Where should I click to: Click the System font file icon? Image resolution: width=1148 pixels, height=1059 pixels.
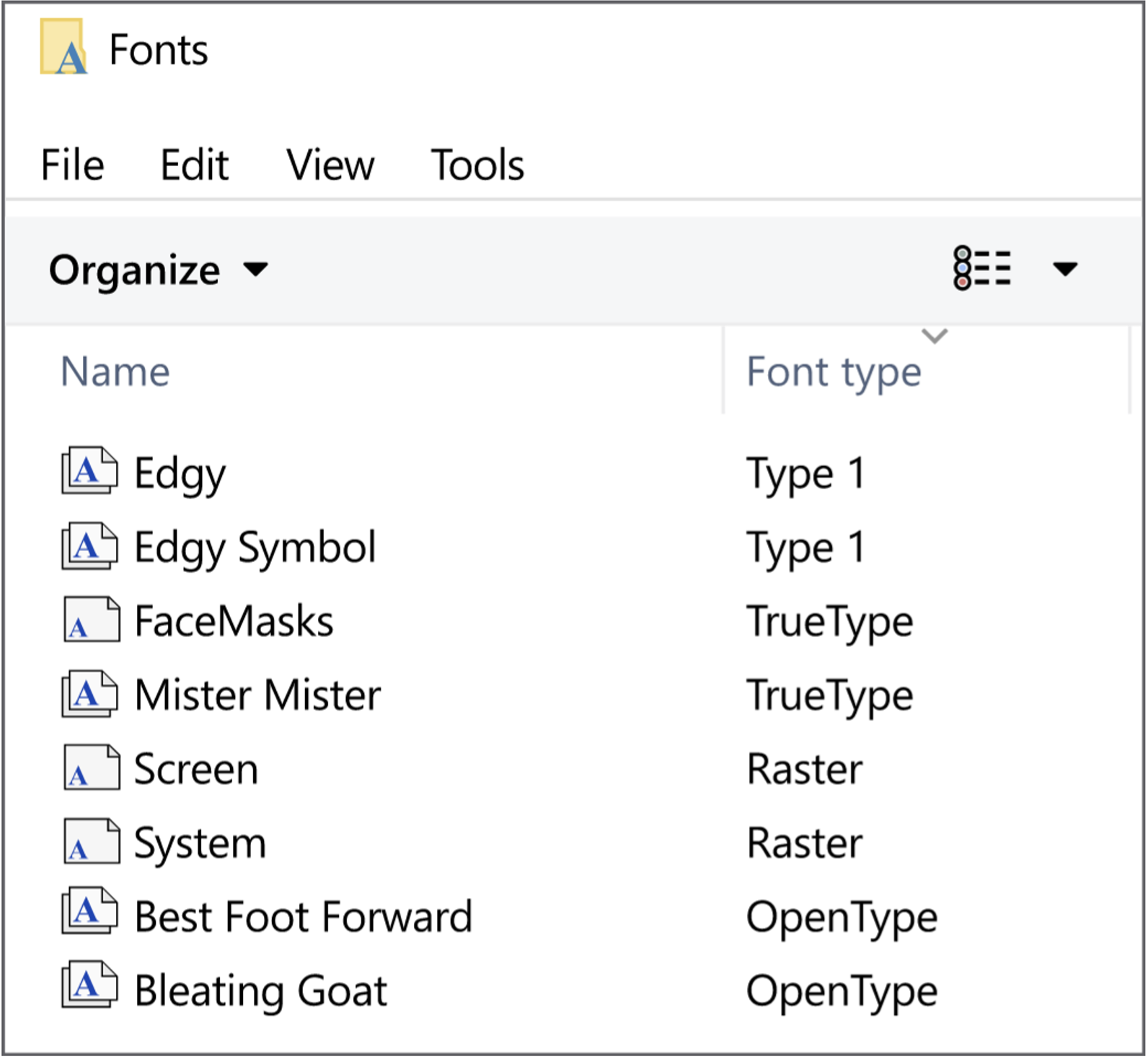point(91,843)
